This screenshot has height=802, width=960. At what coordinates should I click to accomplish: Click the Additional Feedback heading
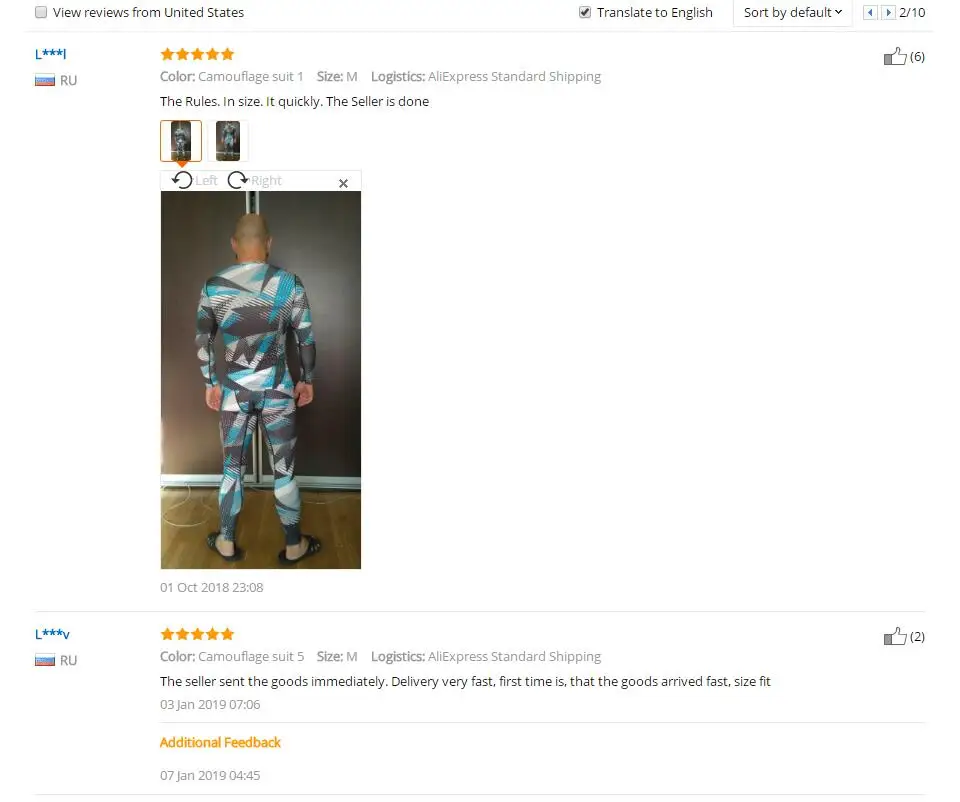pyautogui.click(x=220, y=742)
